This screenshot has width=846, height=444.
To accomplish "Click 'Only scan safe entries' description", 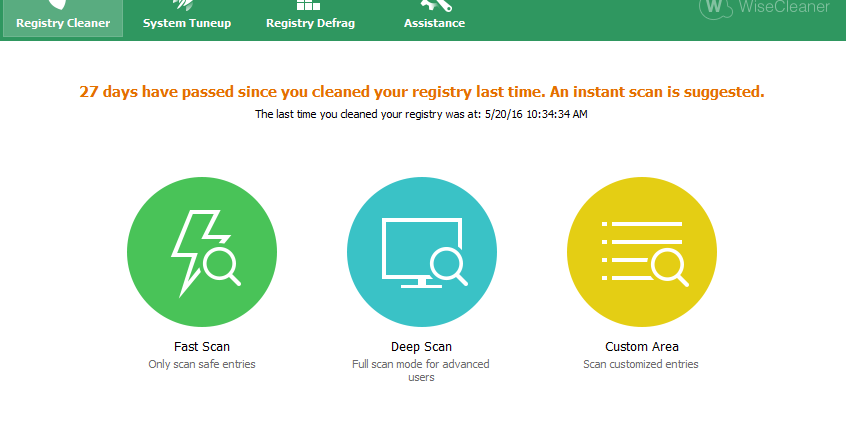I will click(x=202, y=364).
